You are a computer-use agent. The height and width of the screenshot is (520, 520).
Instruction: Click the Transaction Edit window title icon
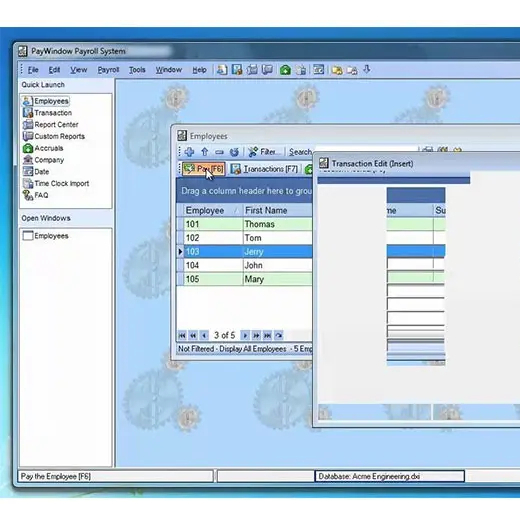tap(324, 163)
